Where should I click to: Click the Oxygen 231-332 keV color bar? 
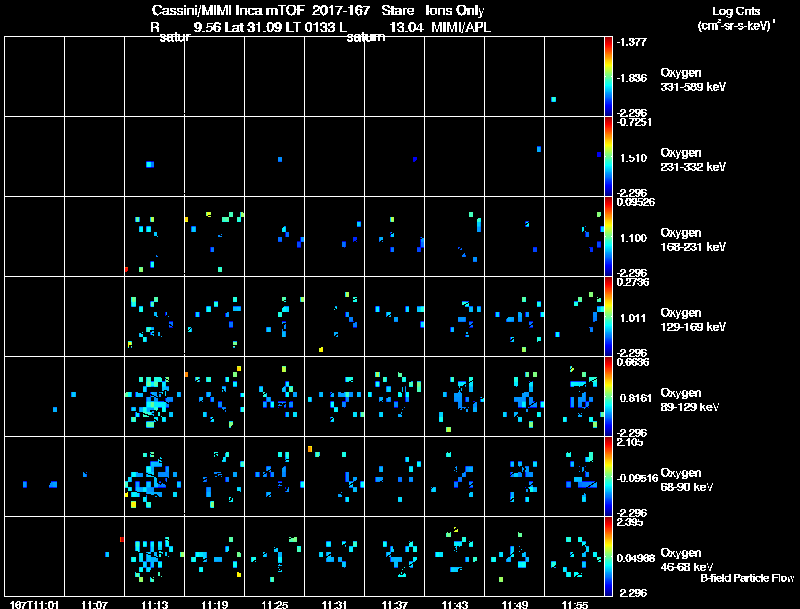pos(608,157)
